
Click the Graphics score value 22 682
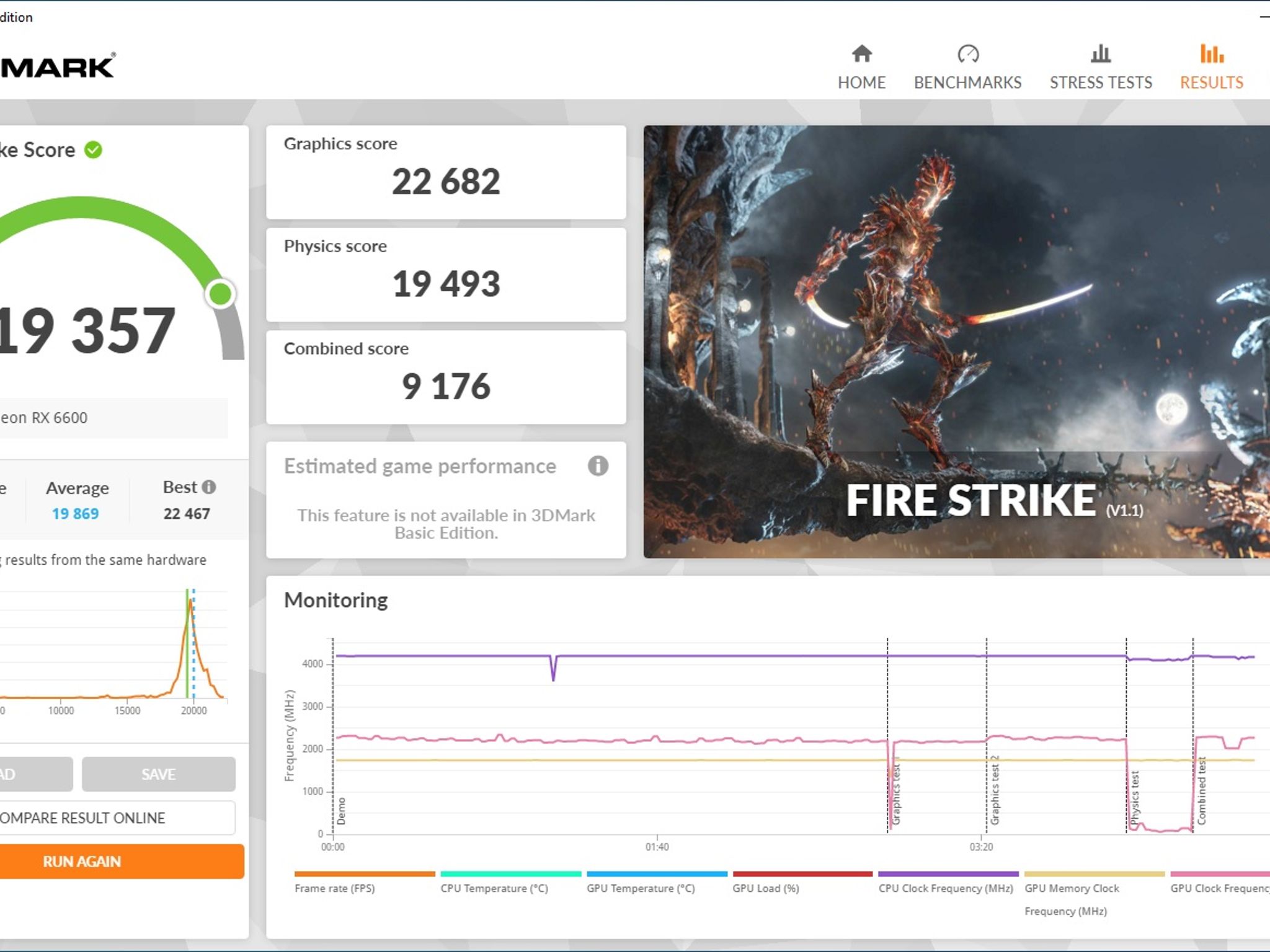click(446, 182)
